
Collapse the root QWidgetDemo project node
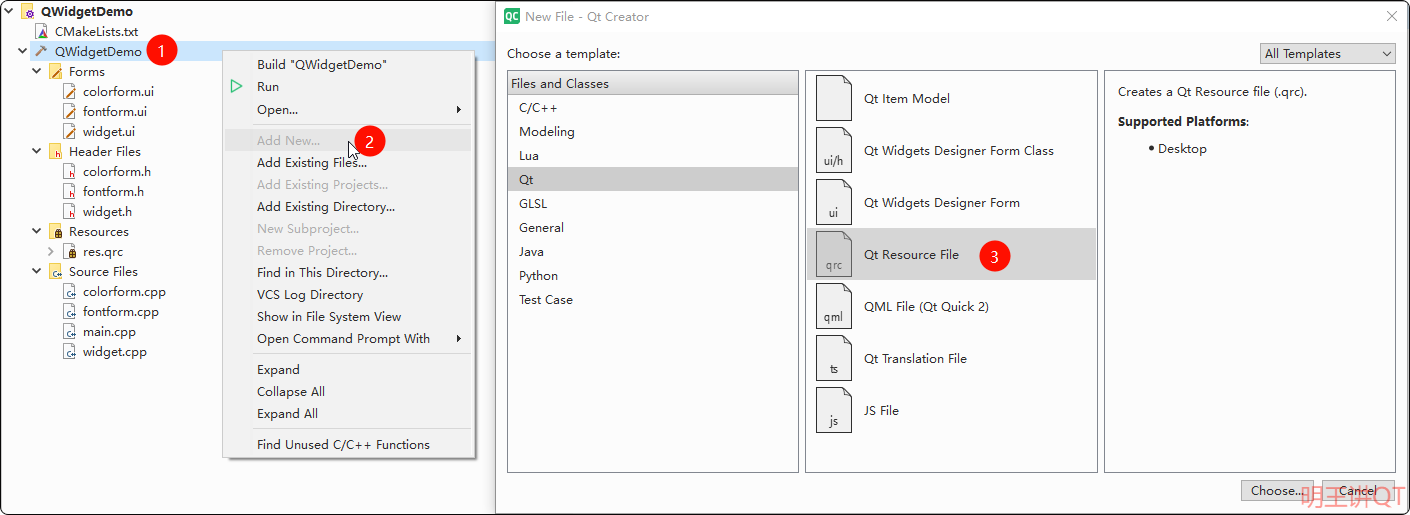coord(9,12)
